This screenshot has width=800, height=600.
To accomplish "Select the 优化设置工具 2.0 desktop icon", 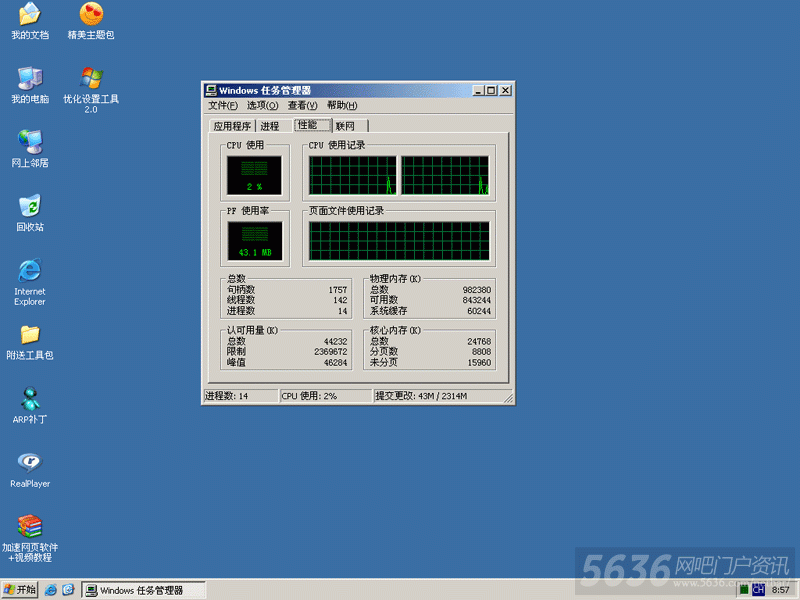I will coord(91,90).
